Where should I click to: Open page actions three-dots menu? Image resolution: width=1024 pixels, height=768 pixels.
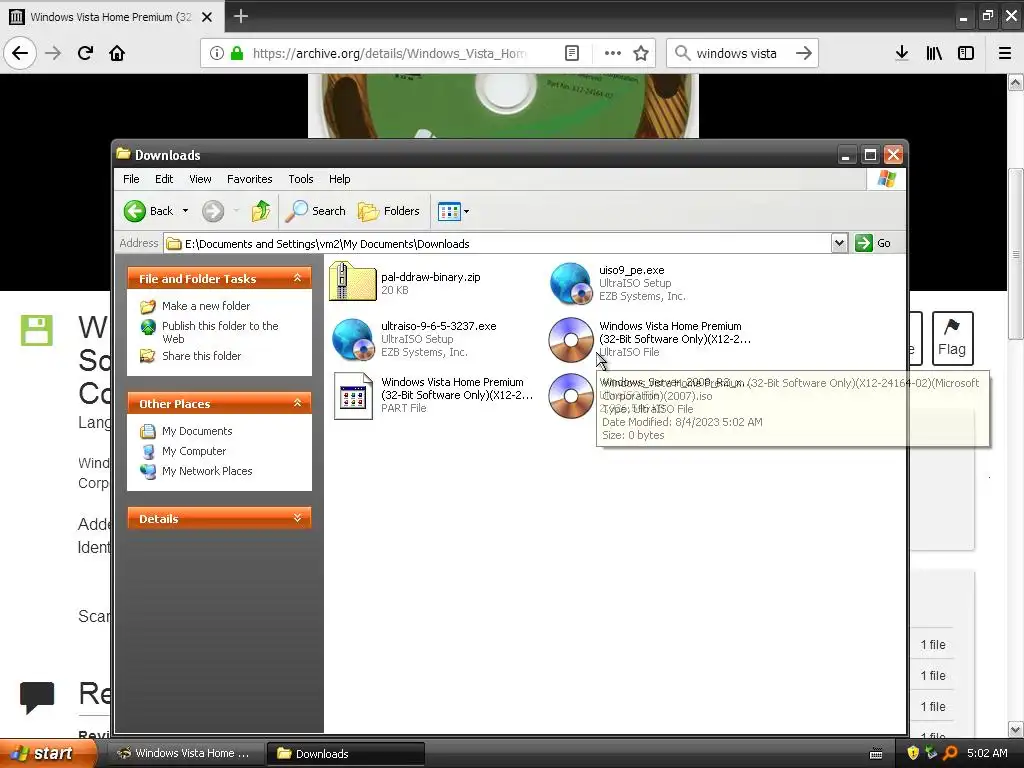(x=613, y=53)
